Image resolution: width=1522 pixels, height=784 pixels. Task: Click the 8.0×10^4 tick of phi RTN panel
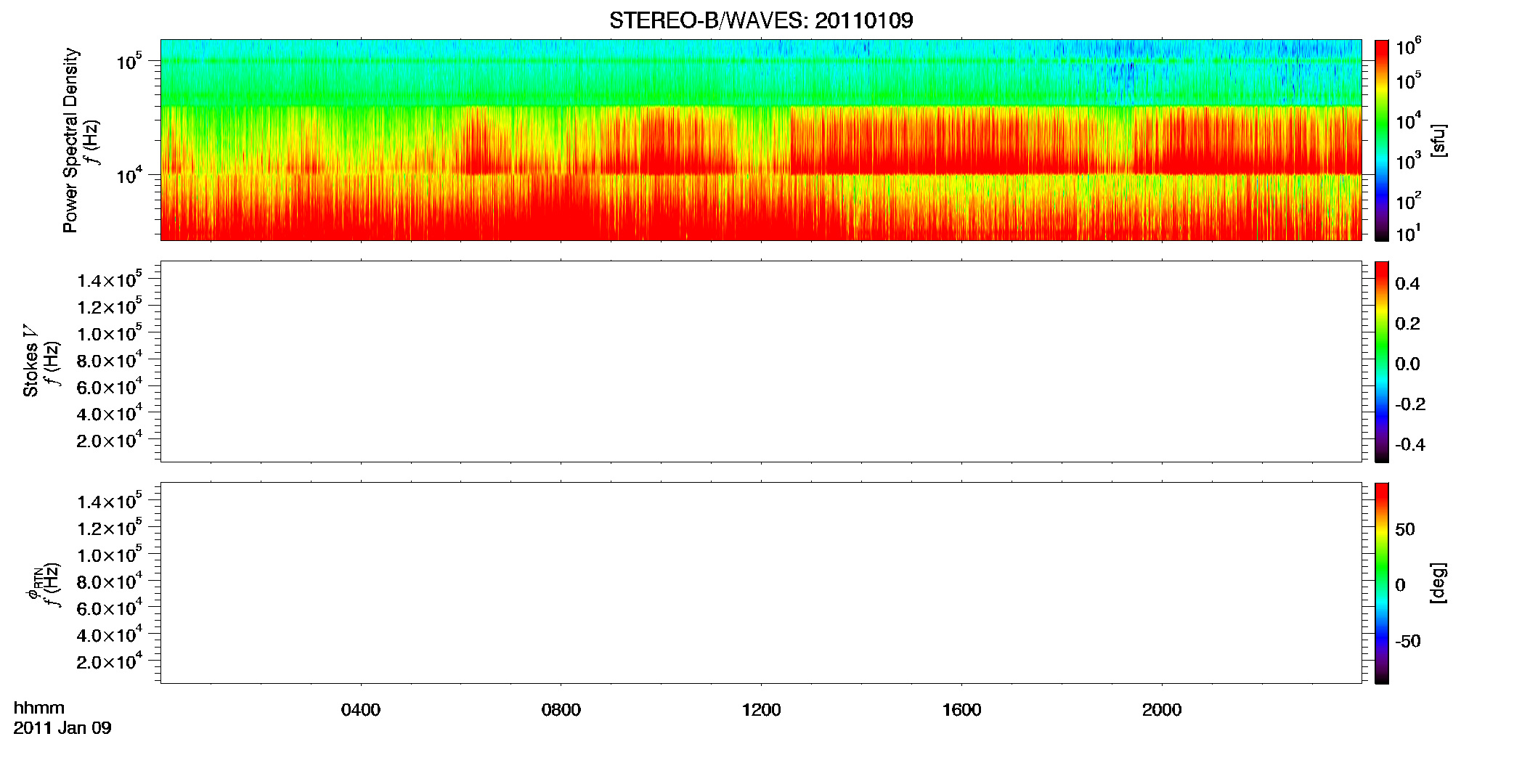(110, 581)
